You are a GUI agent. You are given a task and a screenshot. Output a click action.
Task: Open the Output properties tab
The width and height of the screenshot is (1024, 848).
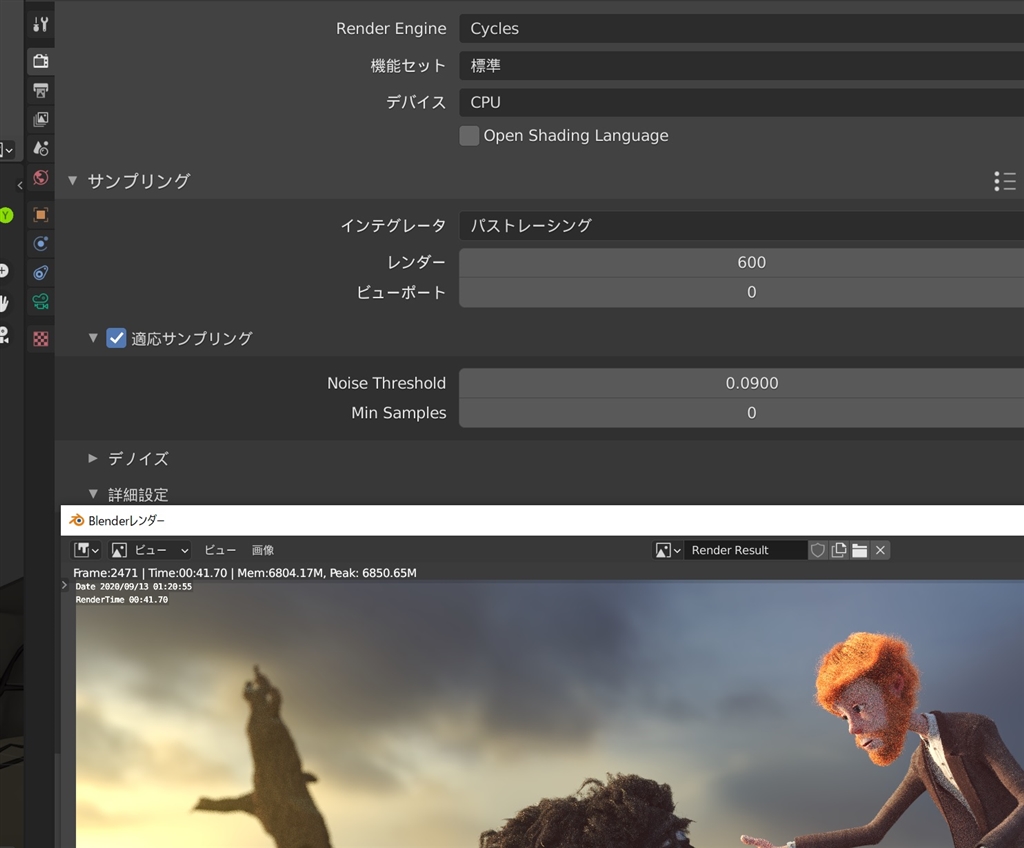40,90
